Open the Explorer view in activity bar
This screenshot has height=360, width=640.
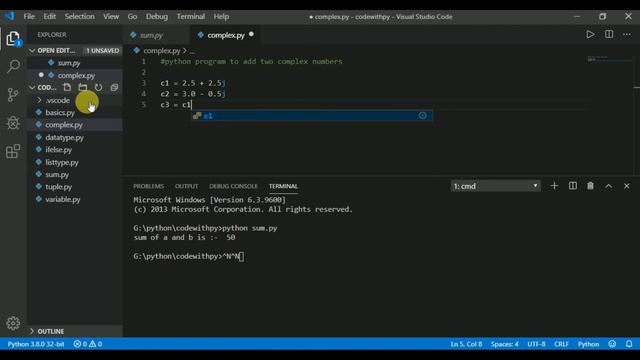pyautogui.click(x=13, y=39)
